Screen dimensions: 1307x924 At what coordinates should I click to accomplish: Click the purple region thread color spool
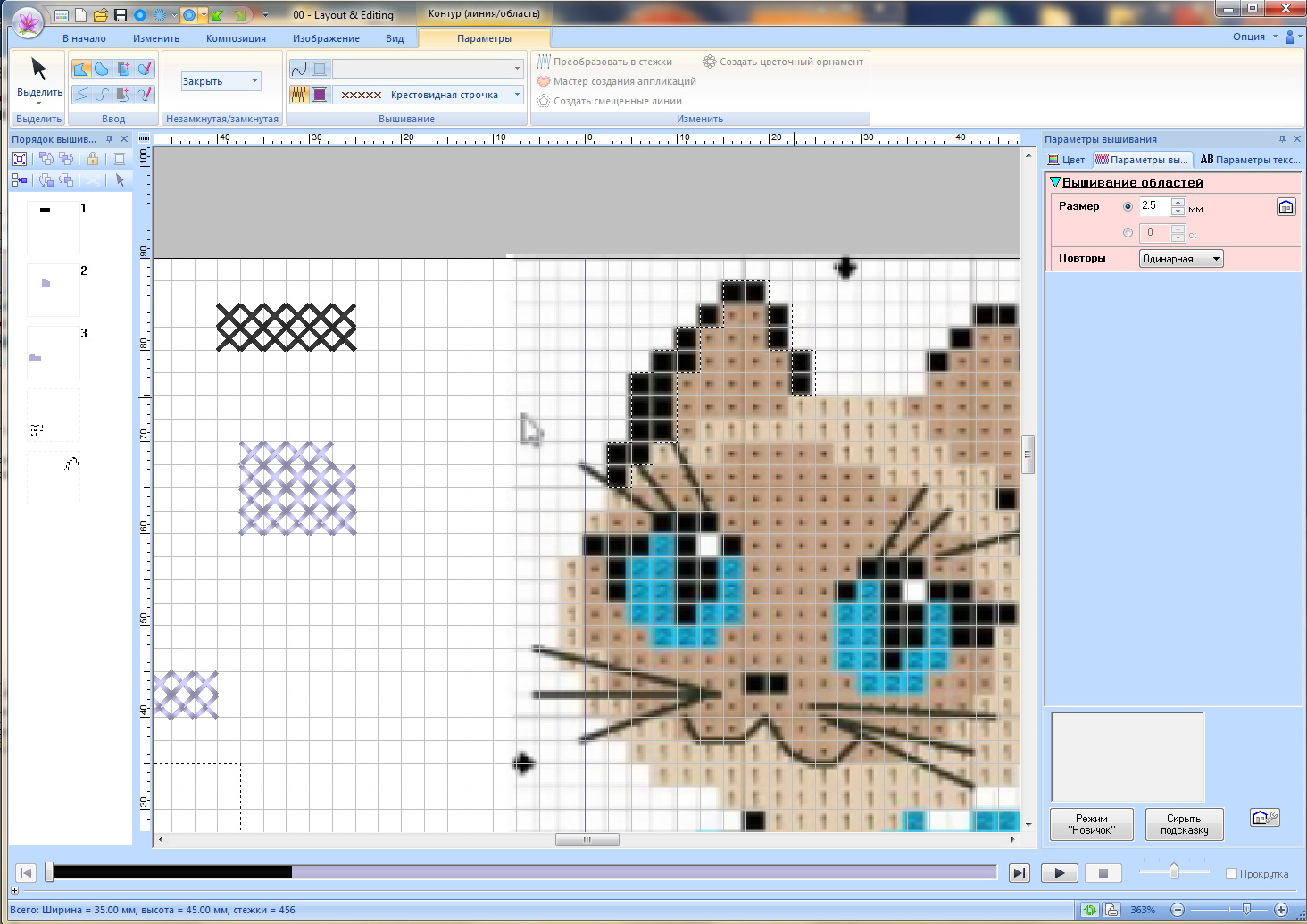click(x=320, y=95)
